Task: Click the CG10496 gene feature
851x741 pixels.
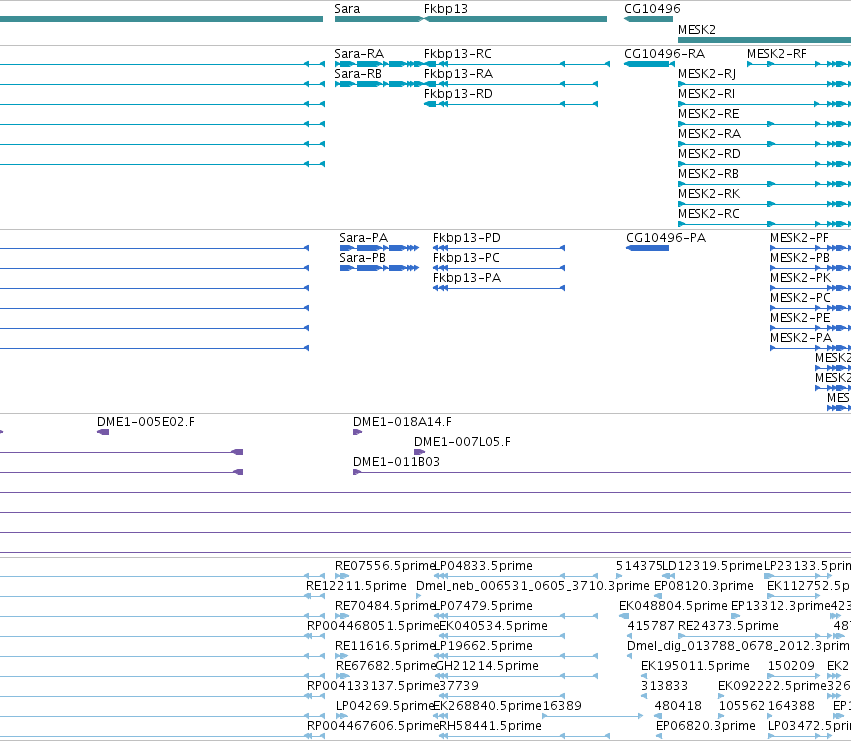Action: [648, 19]
